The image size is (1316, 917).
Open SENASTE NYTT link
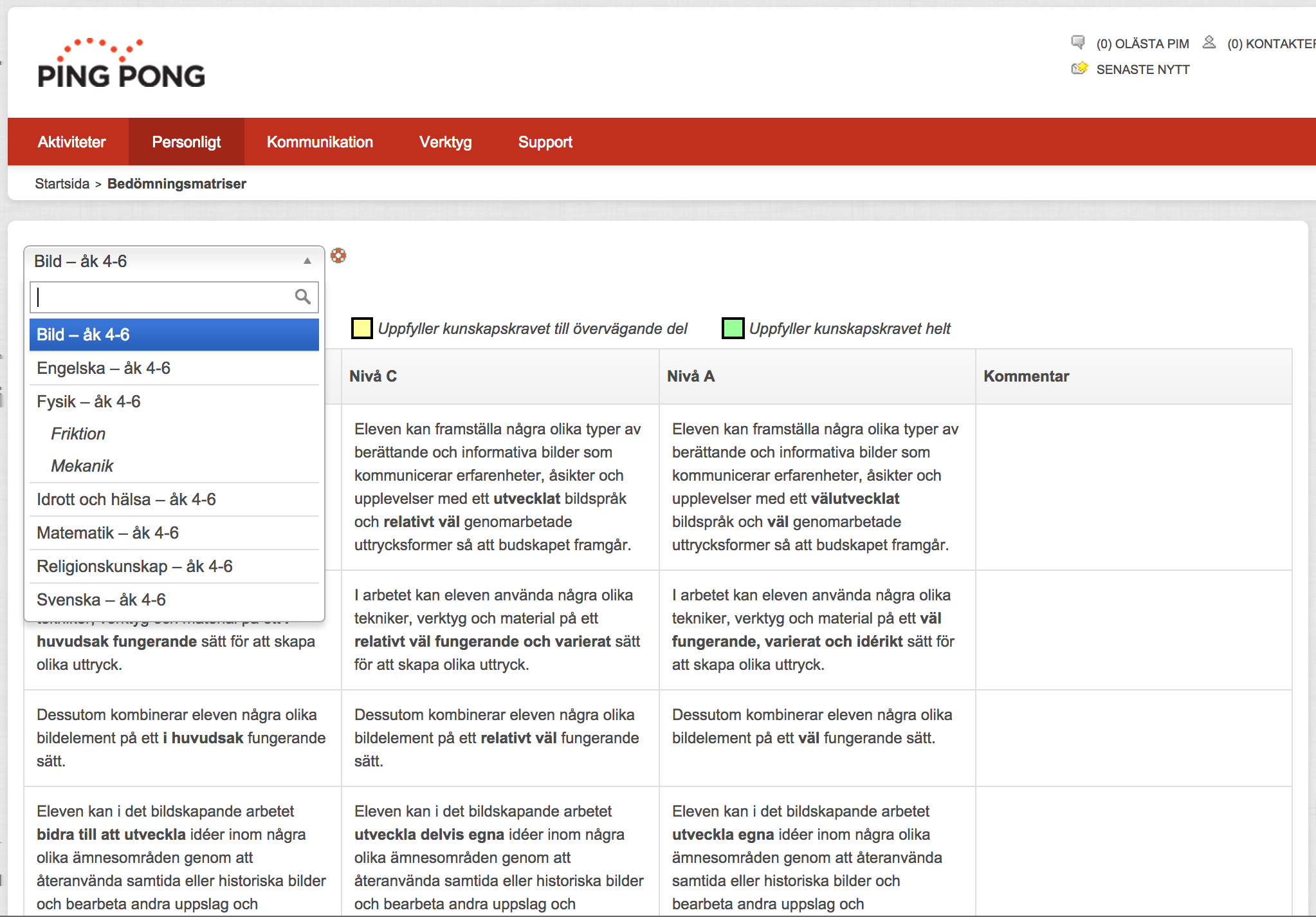tap(1143, 69)
